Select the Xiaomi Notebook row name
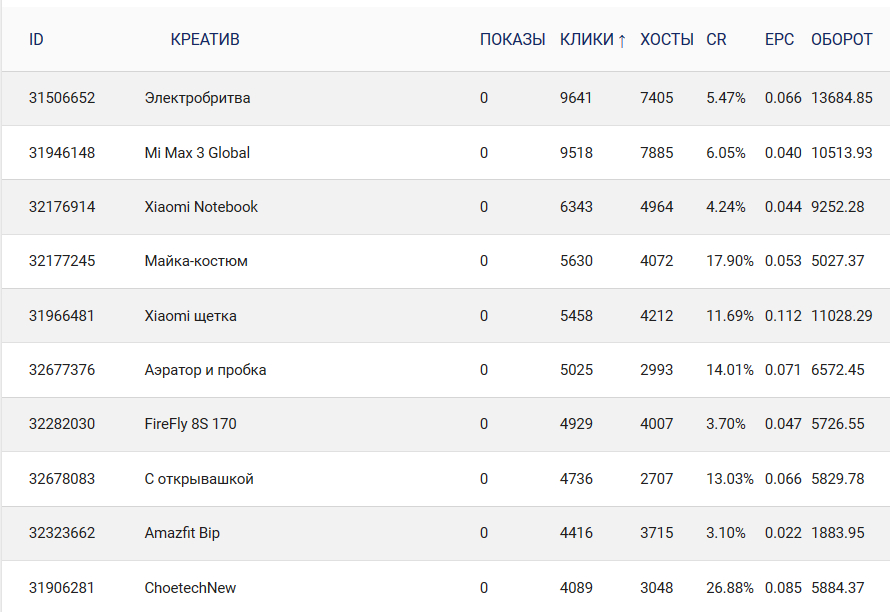The width and height of the screenshot is (890, 612). (x=201, y=207)
